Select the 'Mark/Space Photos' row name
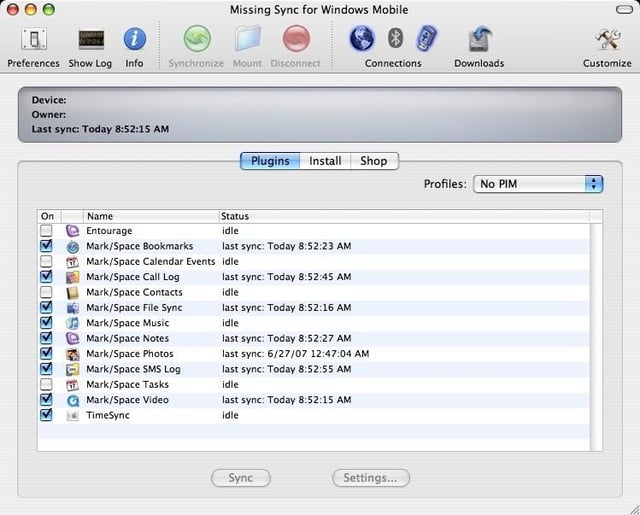This screenshot has width=640, height=515. click(x=130, y=354)
